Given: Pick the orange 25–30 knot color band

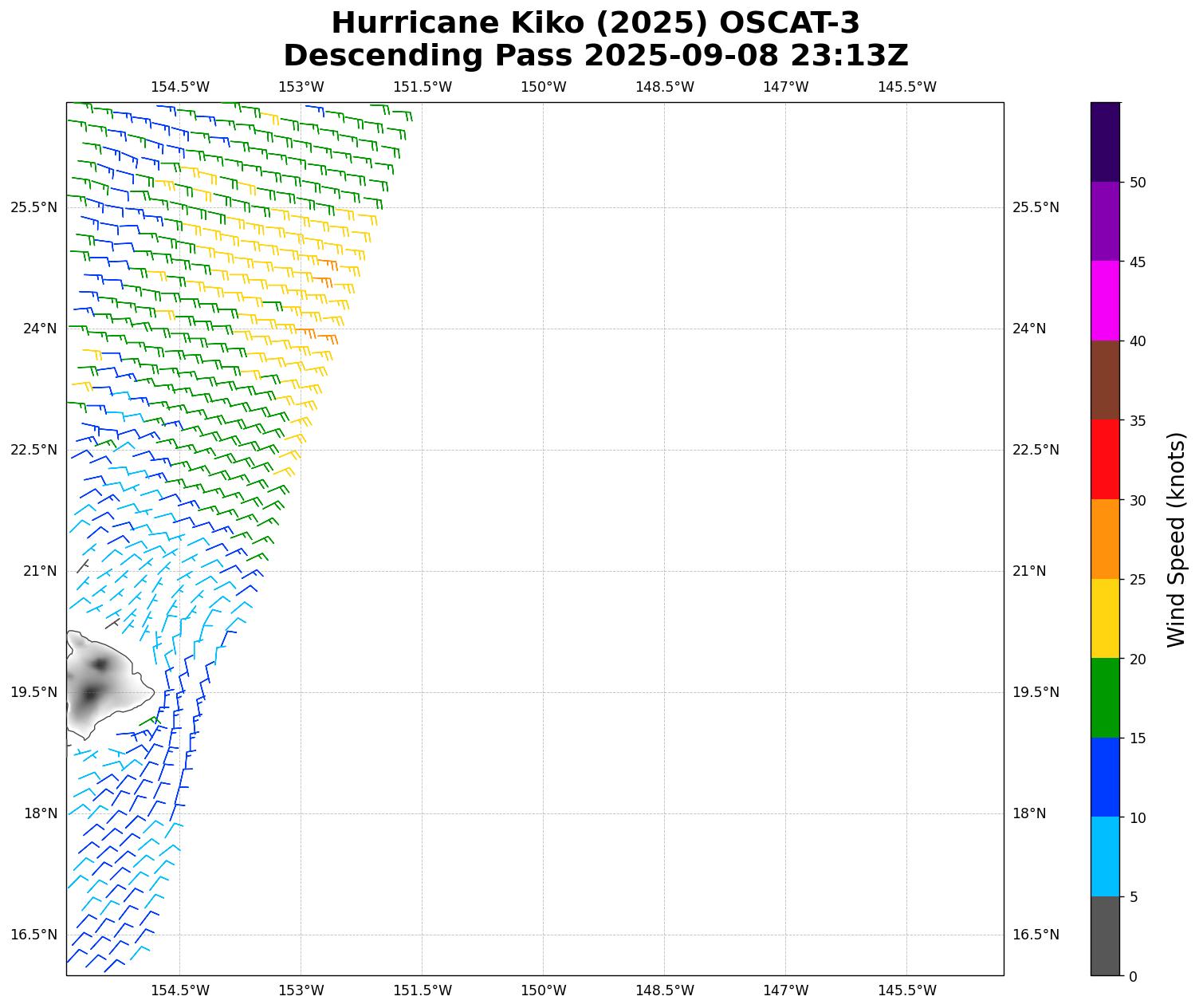Looking at the screenshot, I should pos(1105,539).
